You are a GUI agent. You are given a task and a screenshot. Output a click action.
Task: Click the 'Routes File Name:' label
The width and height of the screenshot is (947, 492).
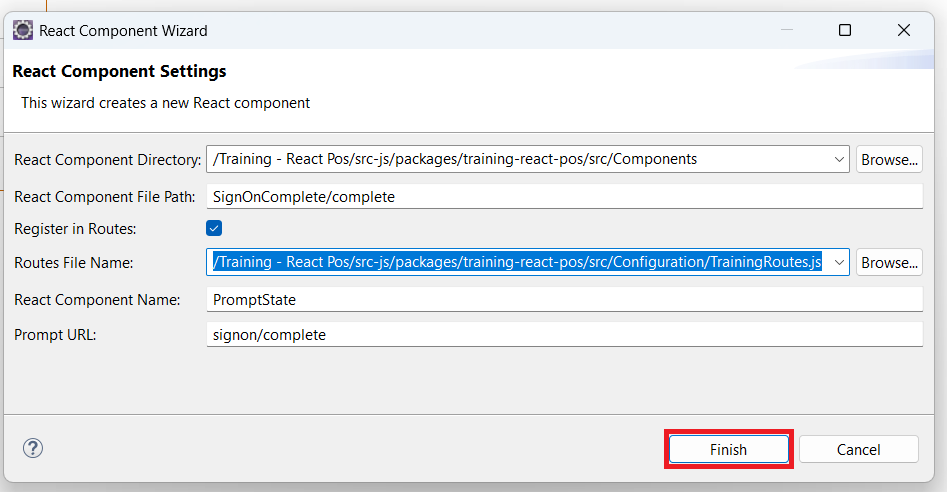coord(74,263)
